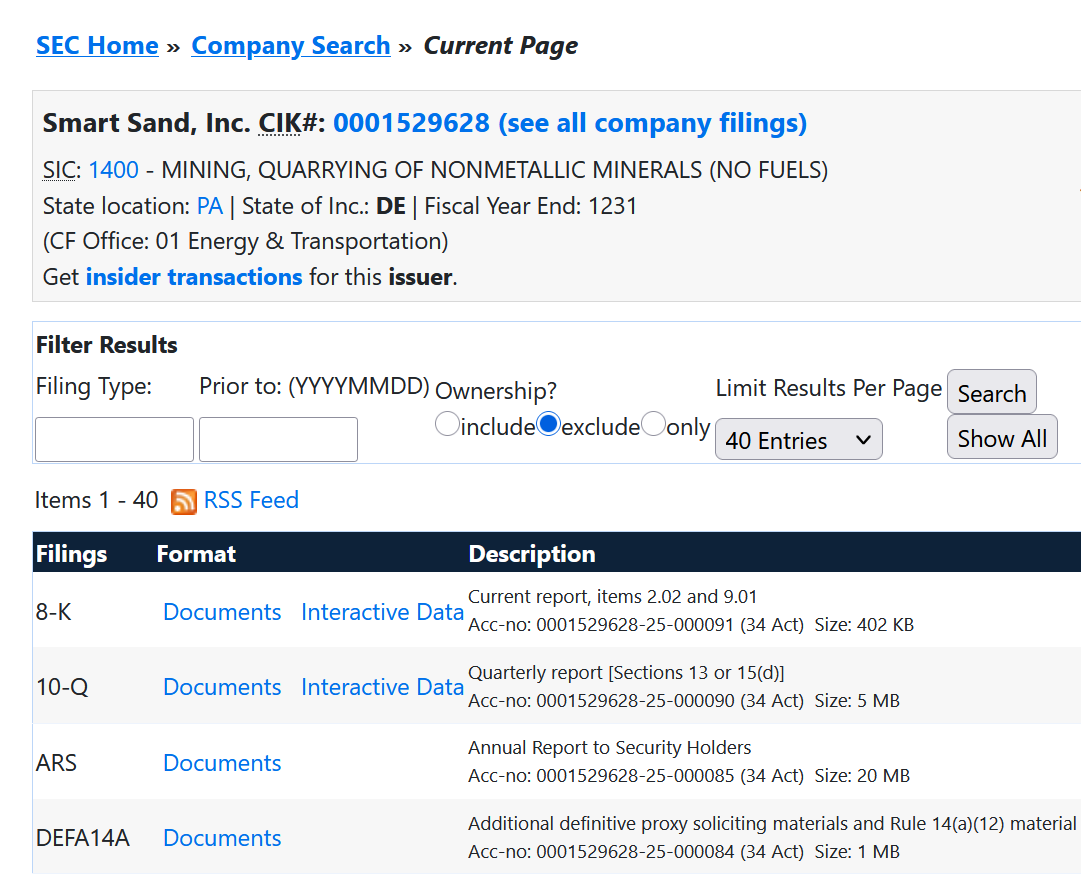This screenshot has height=874, width=1081.
Task: Open insider transactions link
Action: click(x=194, y=276)
